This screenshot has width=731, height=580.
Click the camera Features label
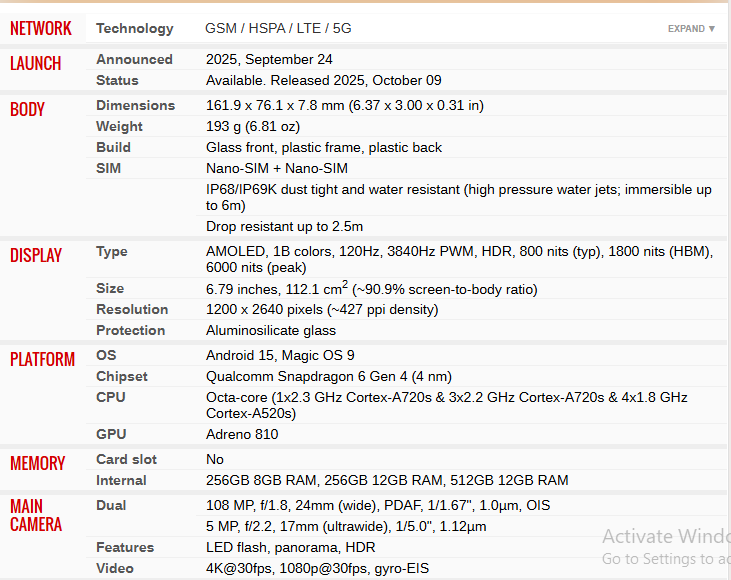pos(125,547)
